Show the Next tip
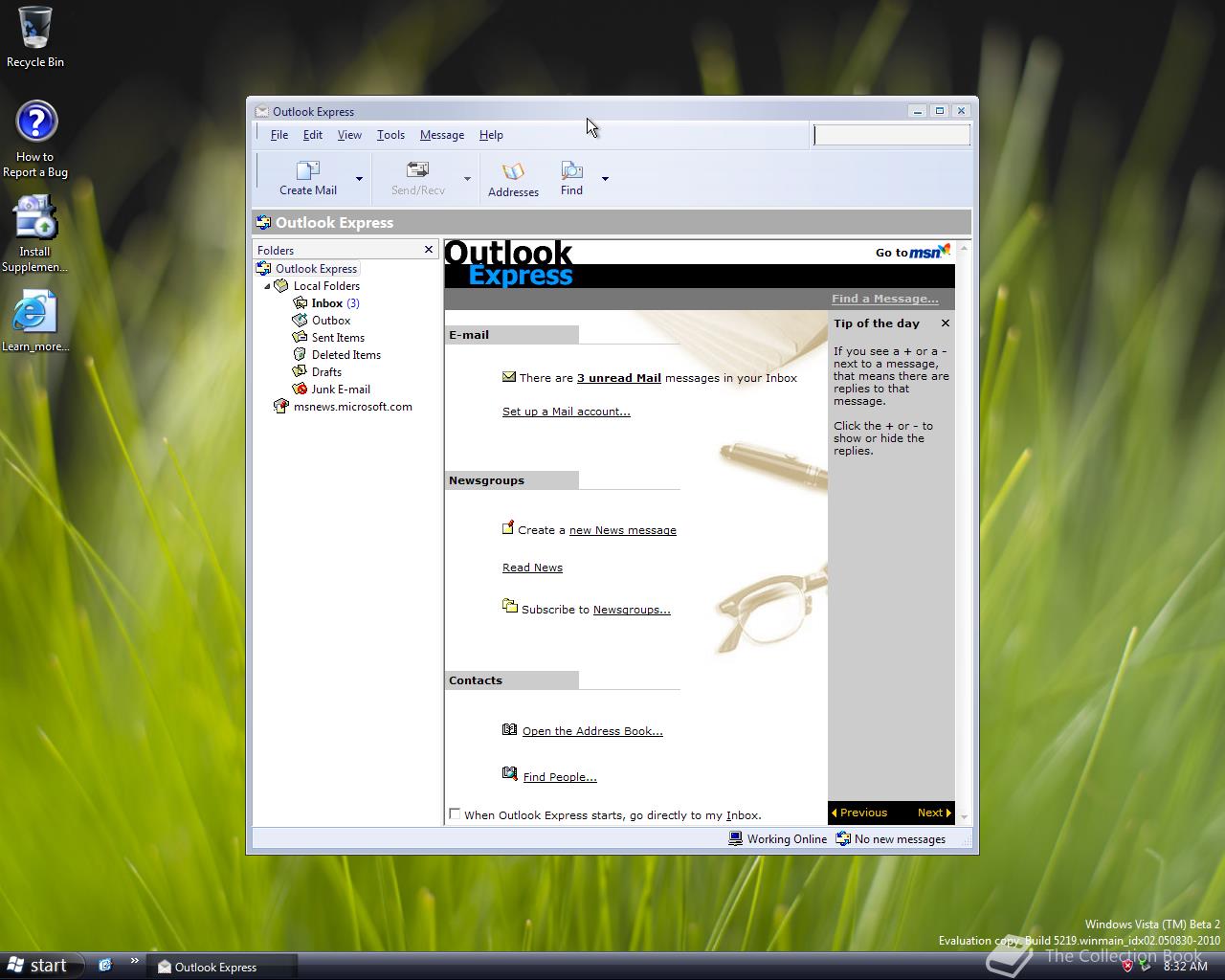Image resolution: width=1225 pixels, height=980 pixels. tap(934, 813)
